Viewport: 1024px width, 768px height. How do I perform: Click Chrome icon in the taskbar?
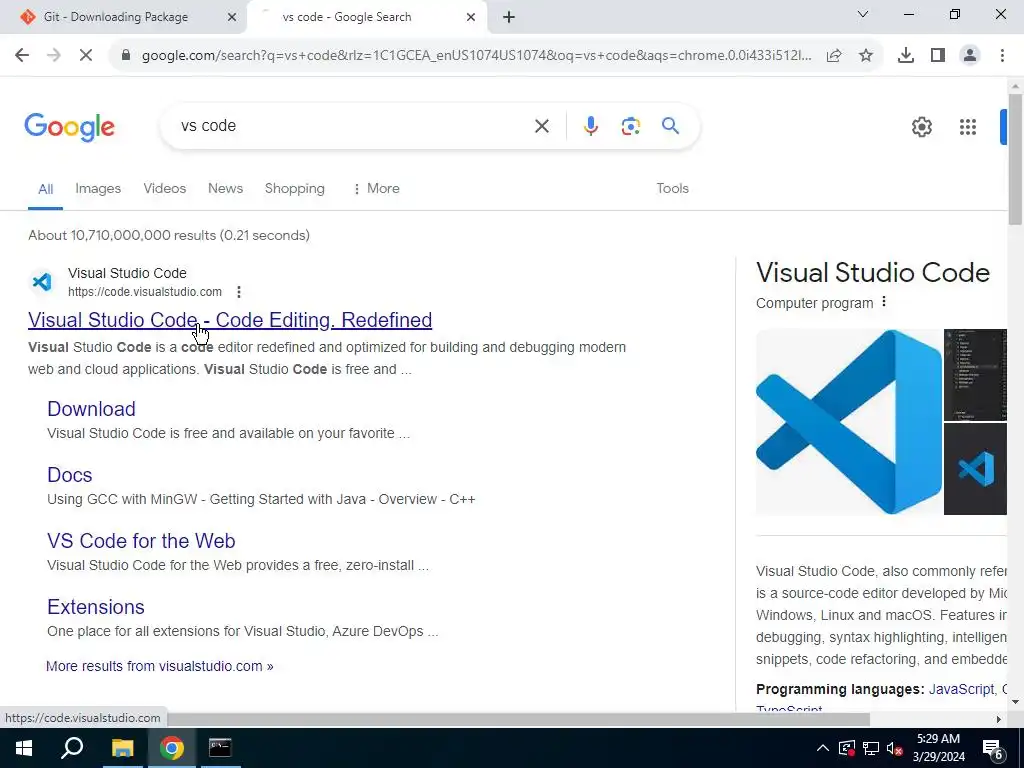[x=171, y=748]
